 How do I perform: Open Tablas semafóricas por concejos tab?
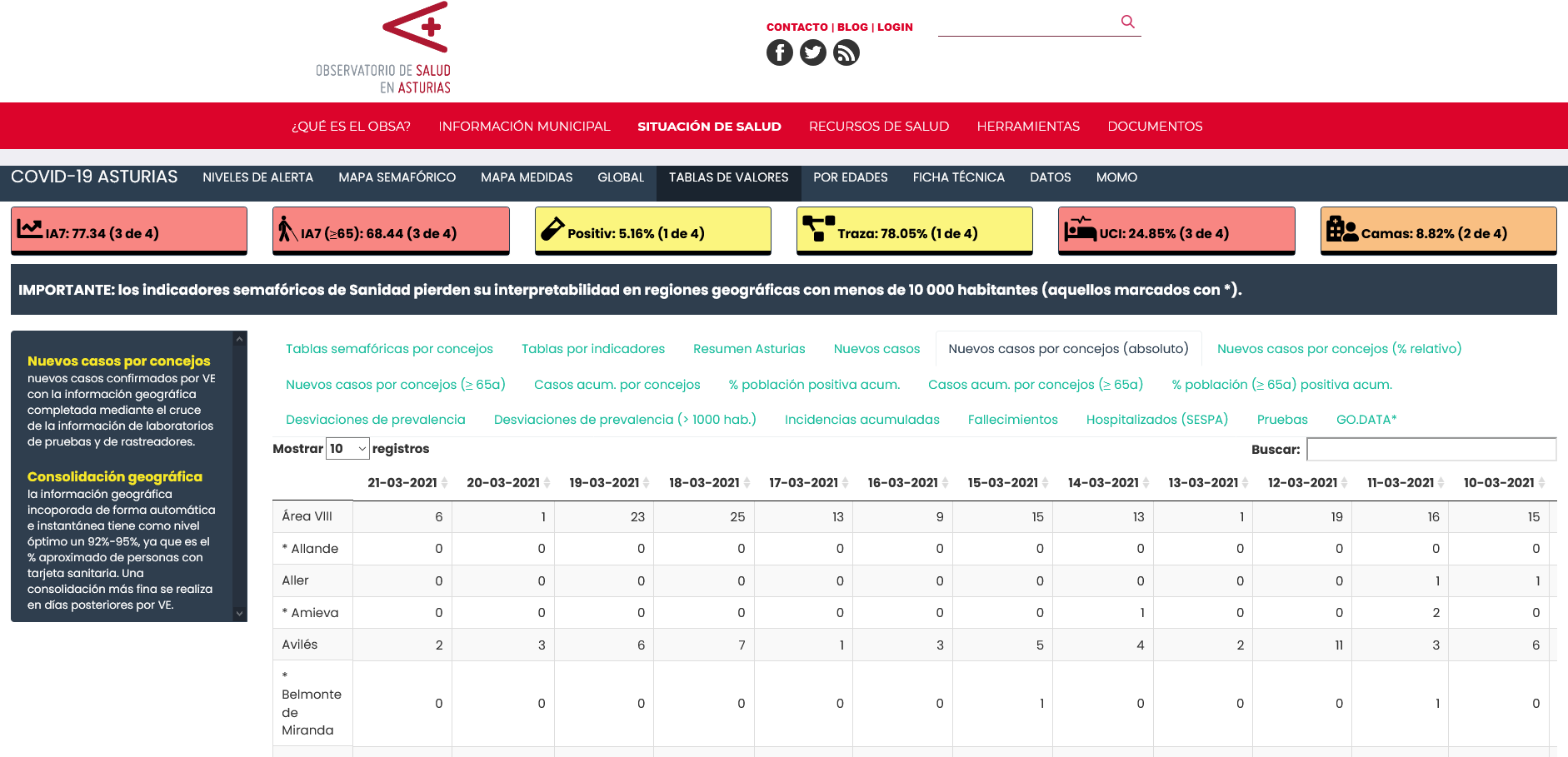tap(389, 349)
